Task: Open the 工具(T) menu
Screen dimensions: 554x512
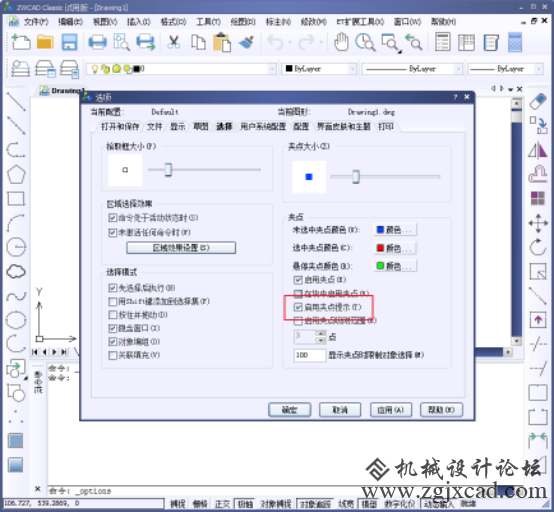Action: point(208,22)
